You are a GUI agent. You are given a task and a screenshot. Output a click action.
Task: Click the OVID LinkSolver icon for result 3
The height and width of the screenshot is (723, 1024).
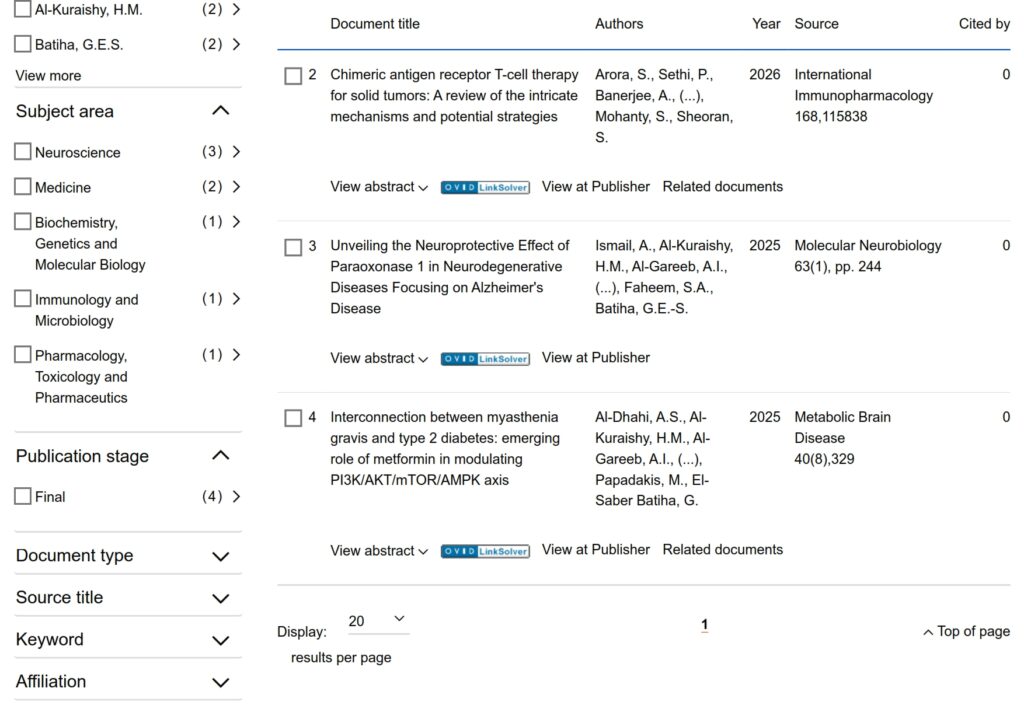pos(485,358)
